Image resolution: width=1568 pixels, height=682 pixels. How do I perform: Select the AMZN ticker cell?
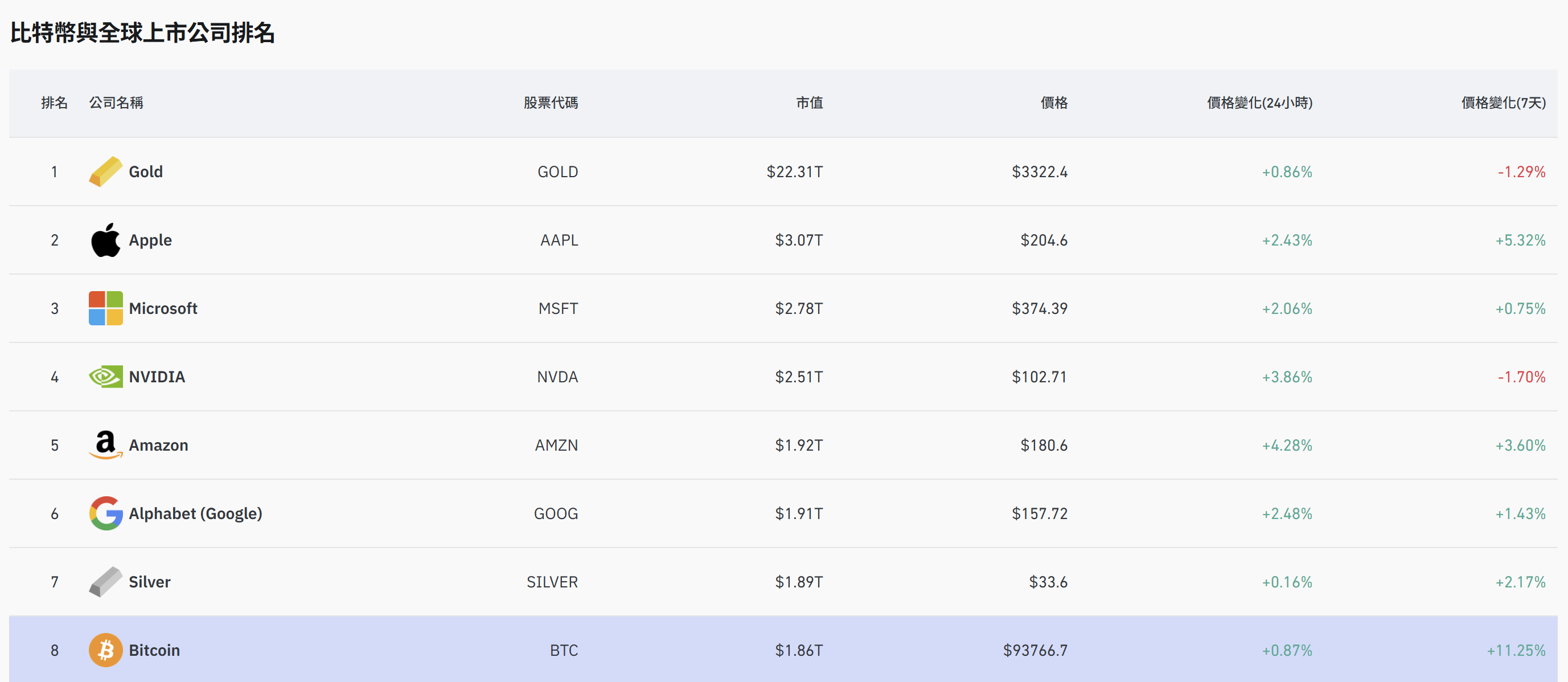556,445
